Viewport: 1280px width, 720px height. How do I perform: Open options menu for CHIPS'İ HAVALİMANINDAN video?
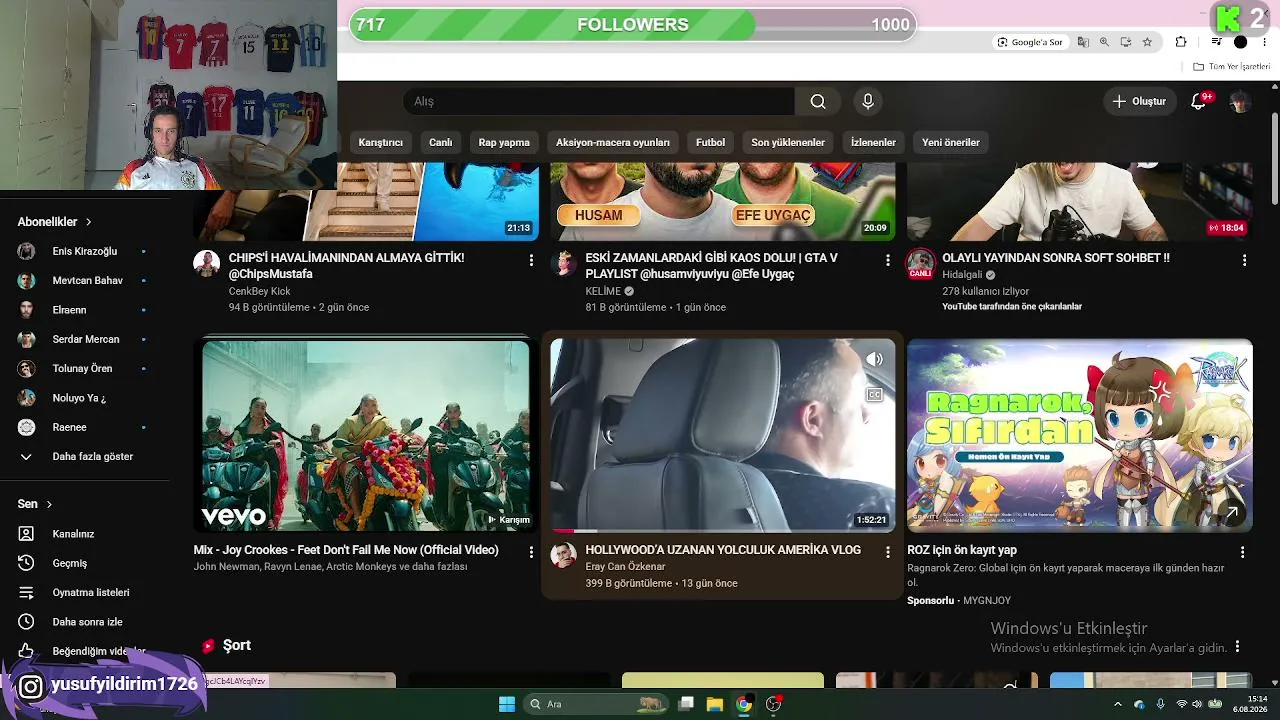click(531, 260)
